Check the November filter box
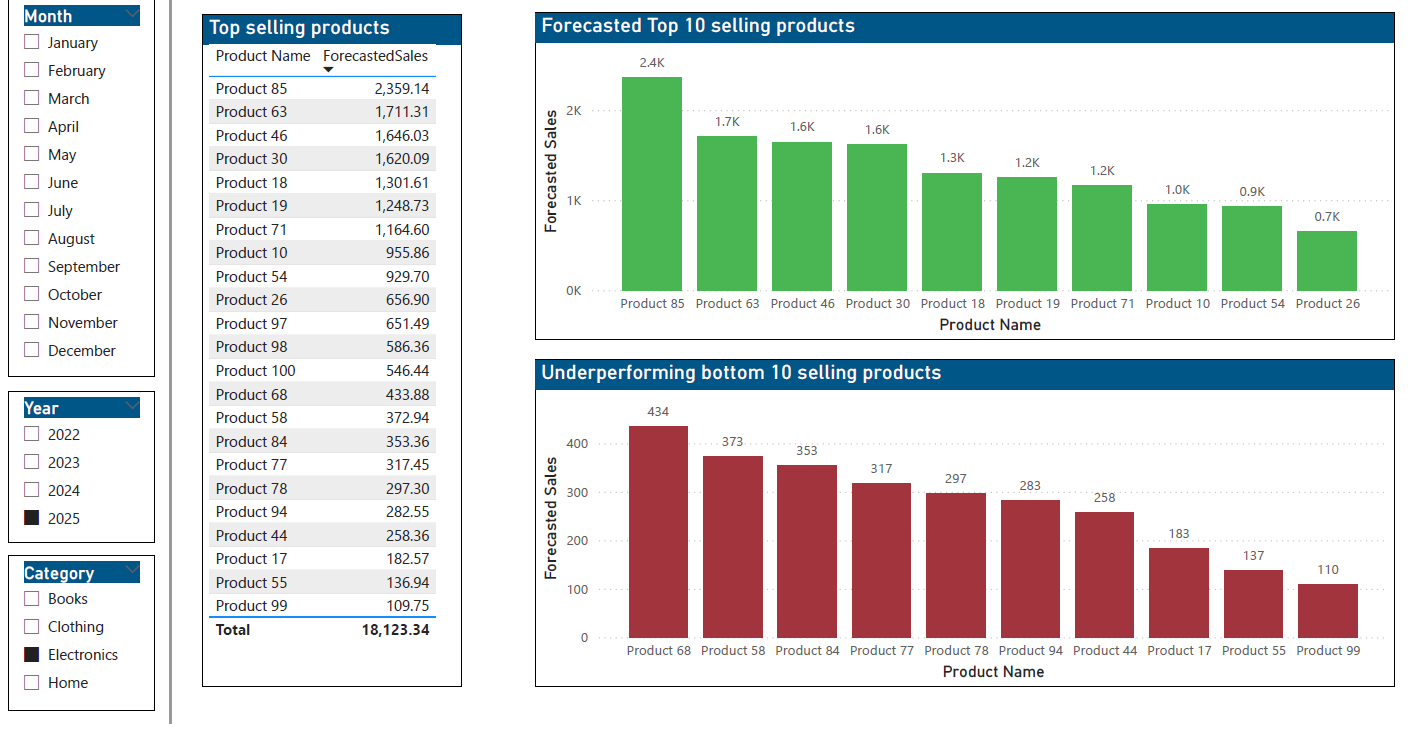1408x733 pixels. pyautogui.click(x=32, y=322)
